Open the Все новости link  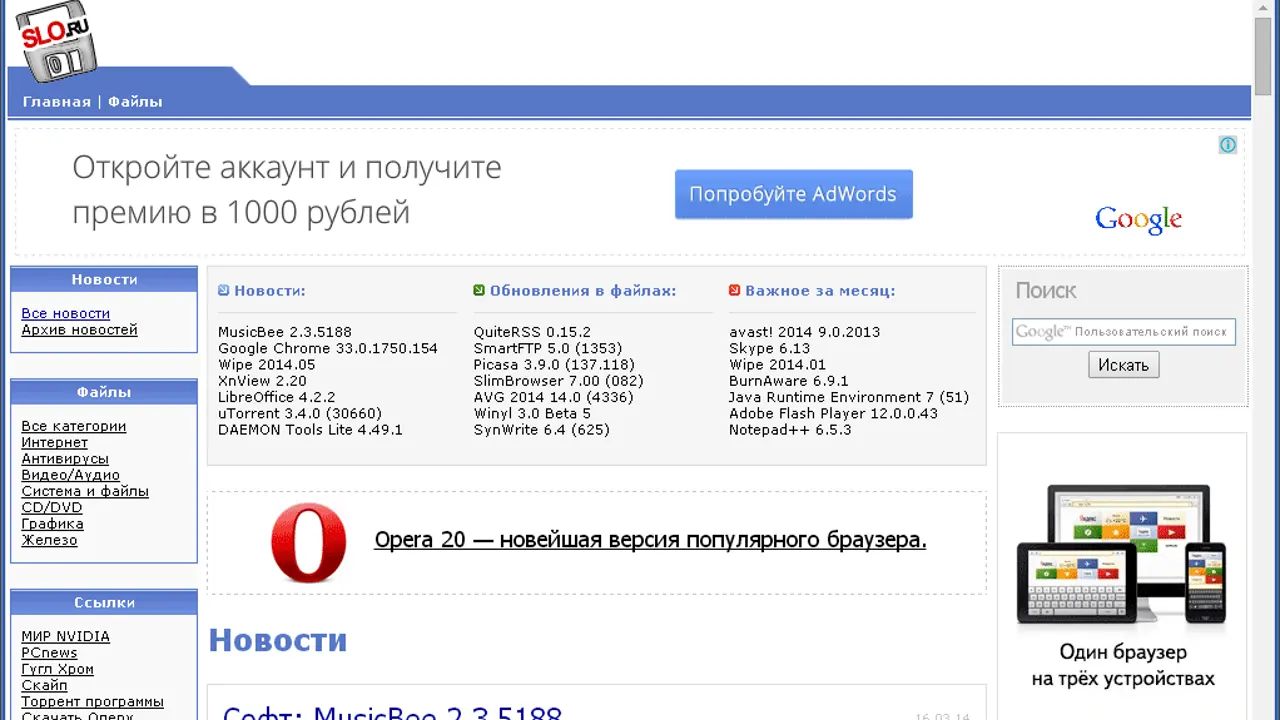(66, 314)
